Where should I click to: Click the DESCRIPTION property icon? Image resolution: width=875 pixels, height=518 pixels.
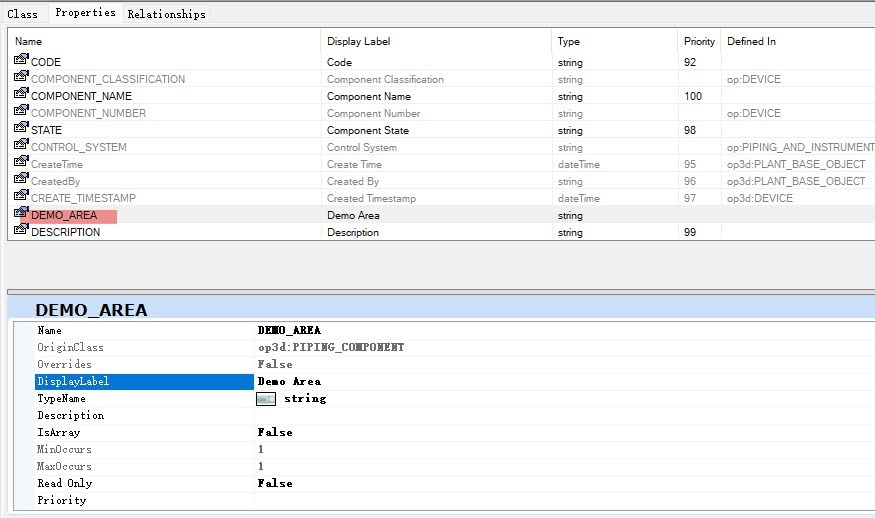[x=21, y=231]
